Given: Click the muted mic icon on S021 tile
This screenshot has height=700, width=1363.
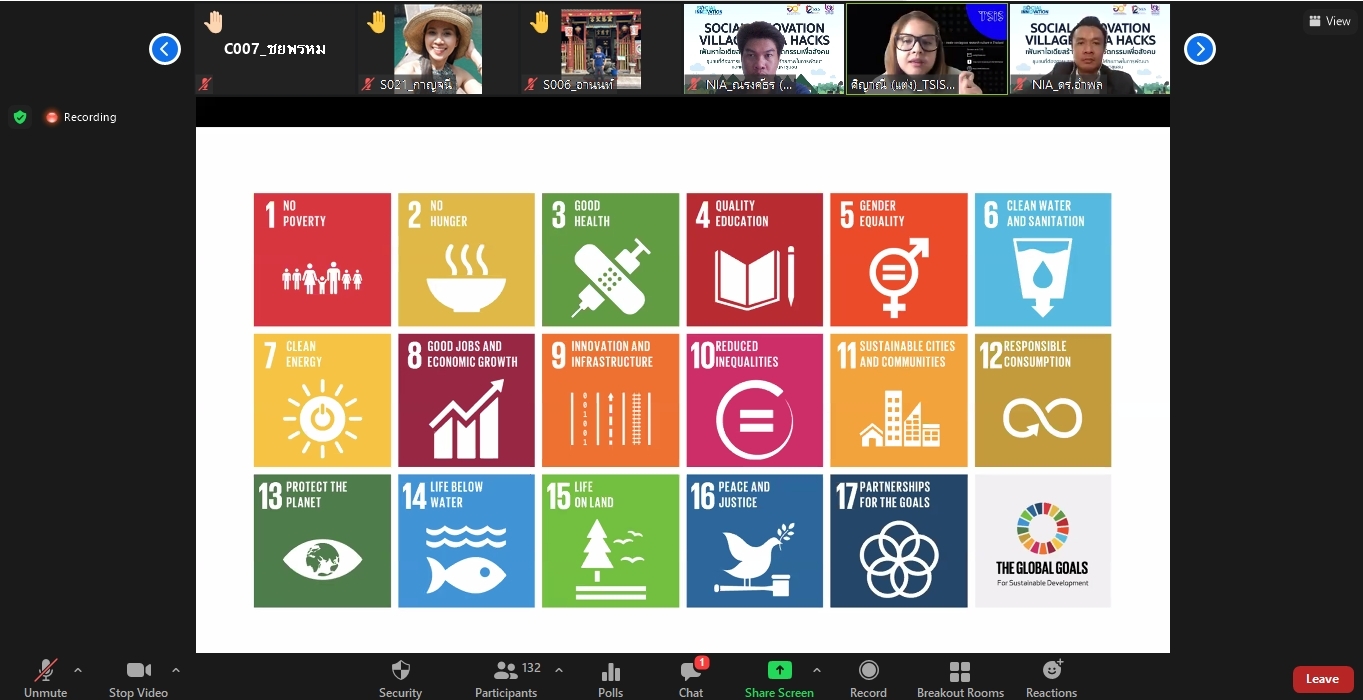Looking at the screenshot, I should (368, 85).
